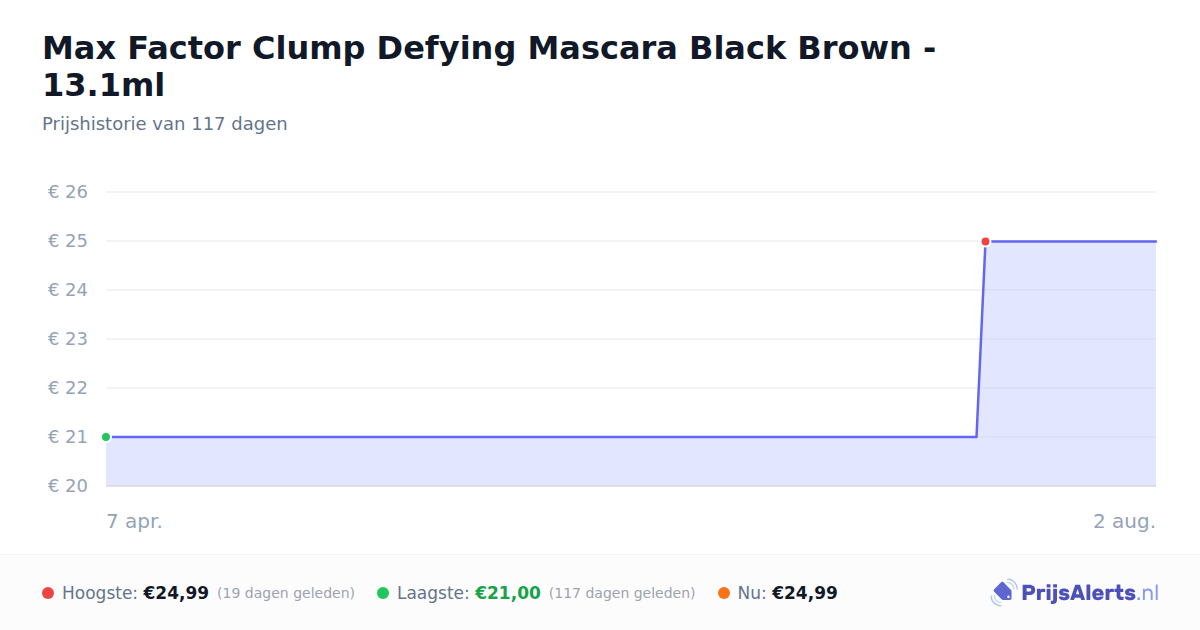Click the 19 dagen geleden note
This screenshot has width=1200, height=630.
point(286,593)
